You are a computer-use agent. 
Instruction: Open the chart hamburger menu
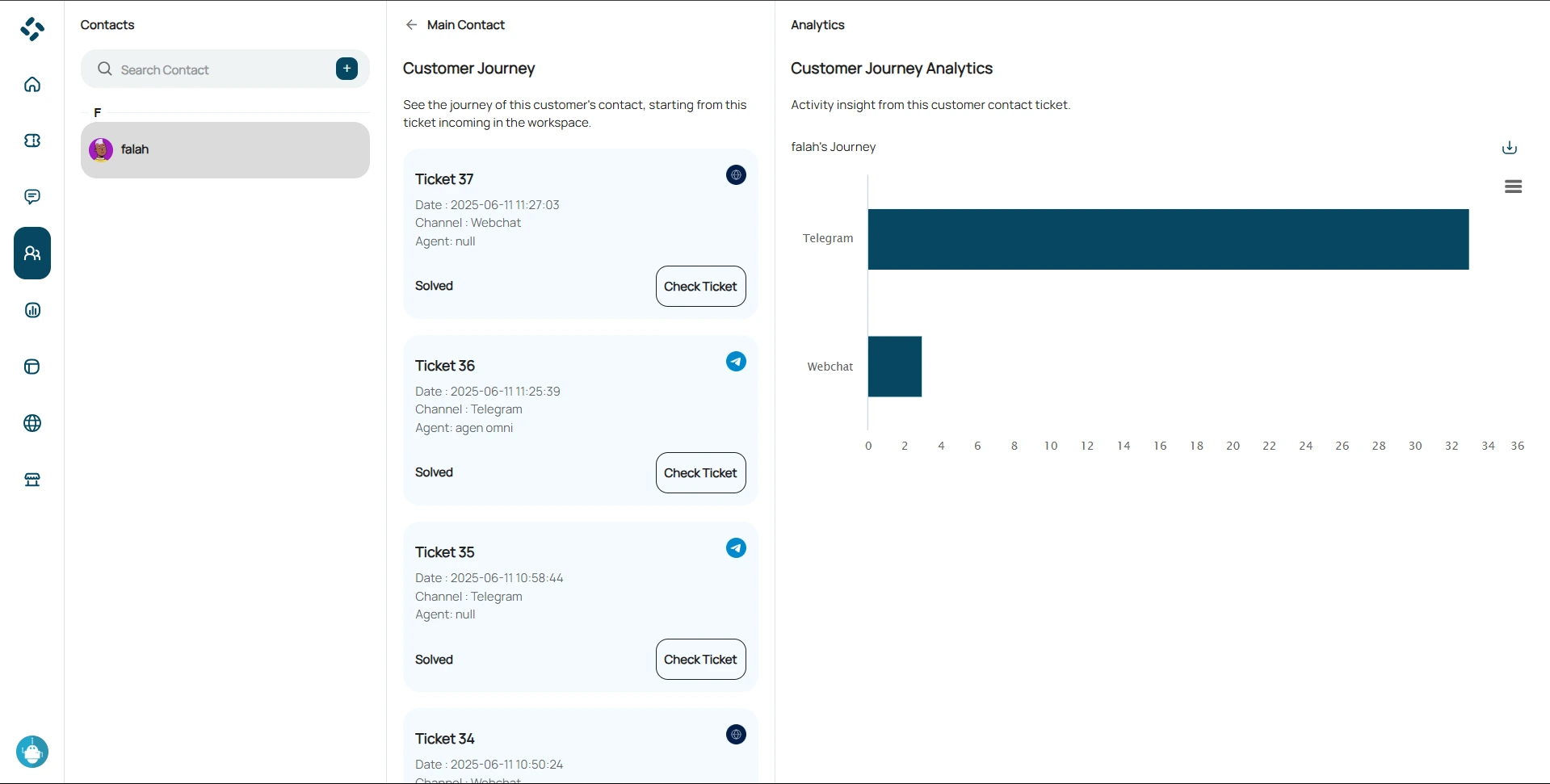(x=1513, y=187)
